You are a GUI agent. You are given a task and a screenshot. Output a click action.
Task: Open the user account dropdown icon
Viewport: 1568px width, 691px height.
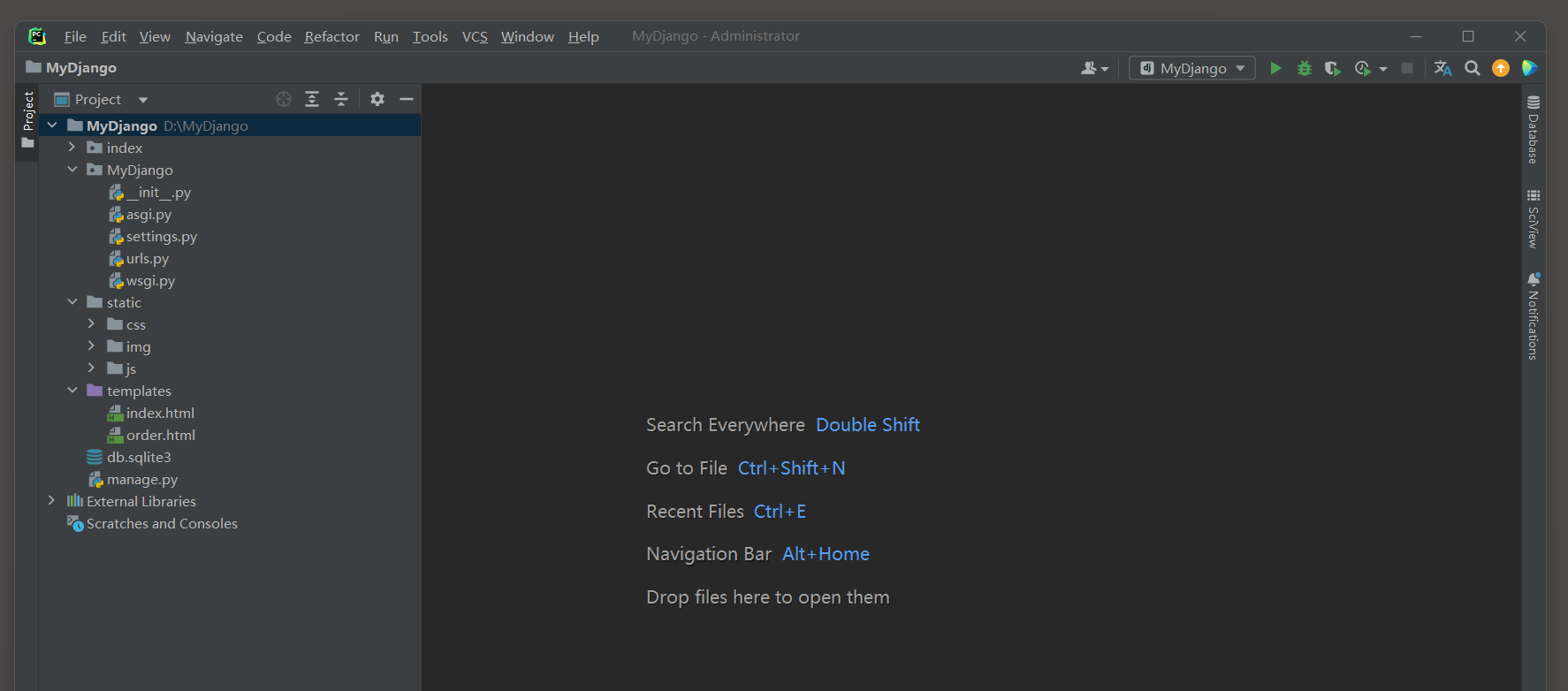click(x=1094, y=68)
